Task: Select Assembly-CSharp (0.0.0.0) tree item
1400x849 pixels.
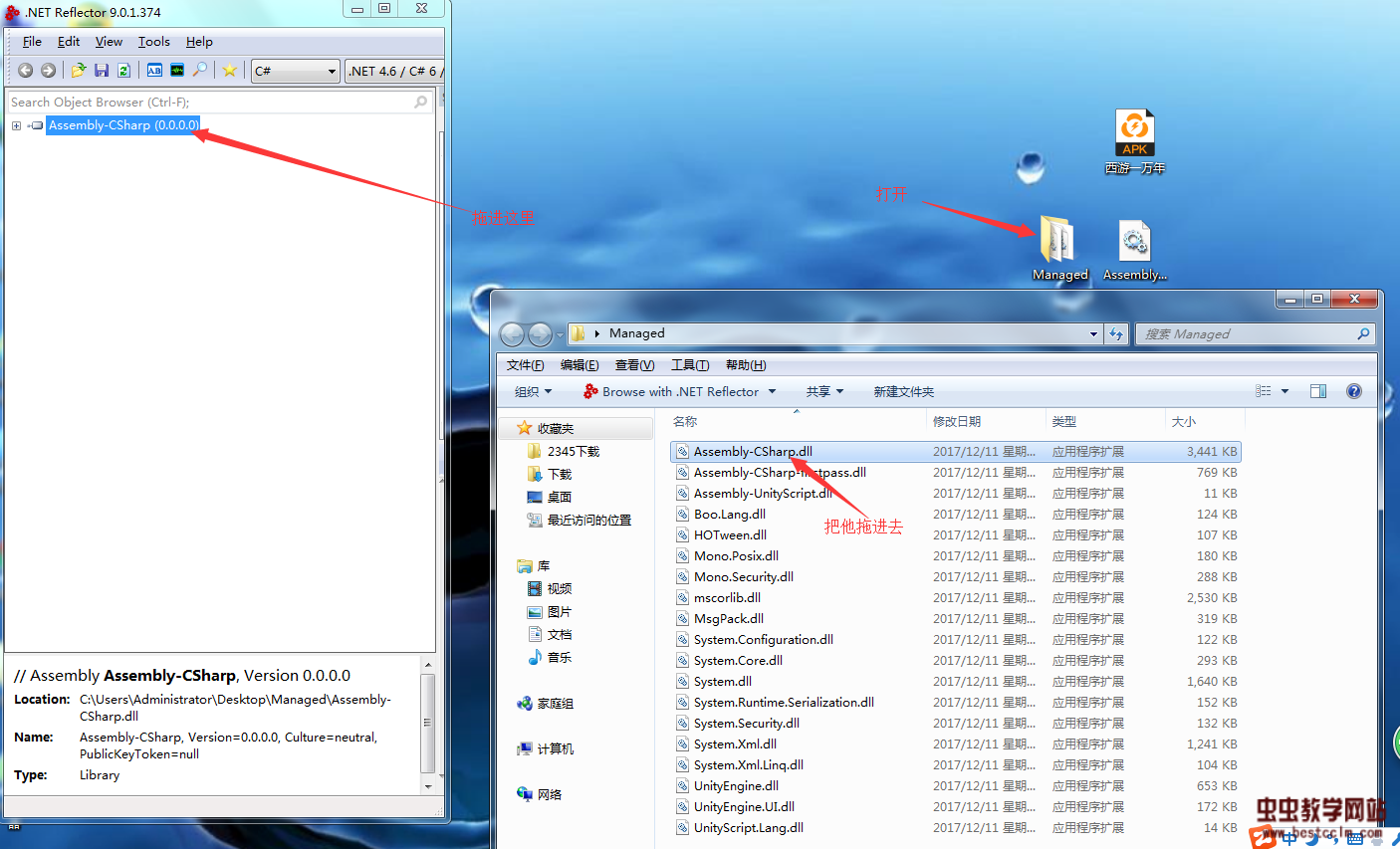Action: point(123,125)
